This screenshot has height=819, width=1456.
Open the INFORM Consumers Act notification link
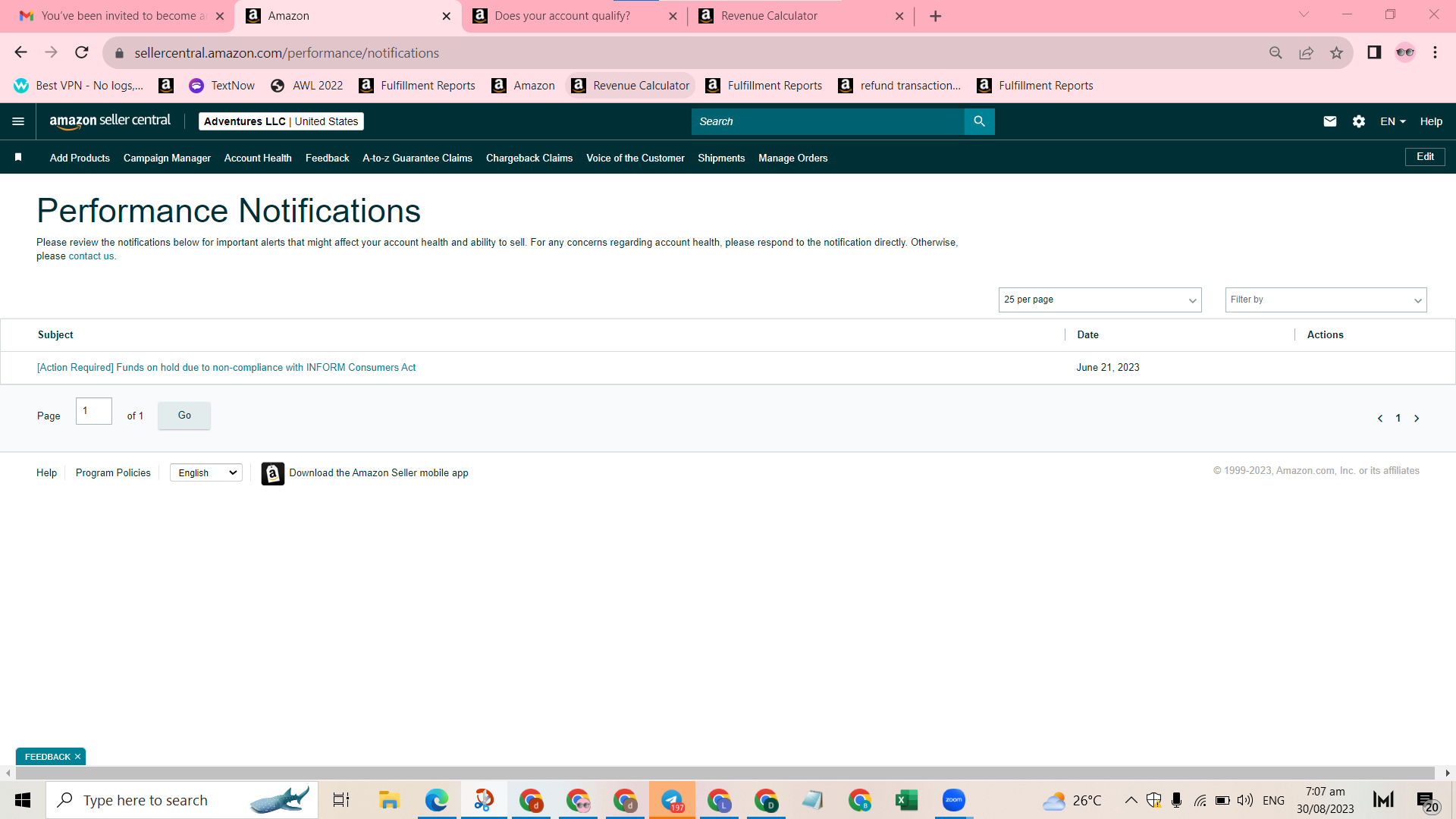(x=226, y=368)
